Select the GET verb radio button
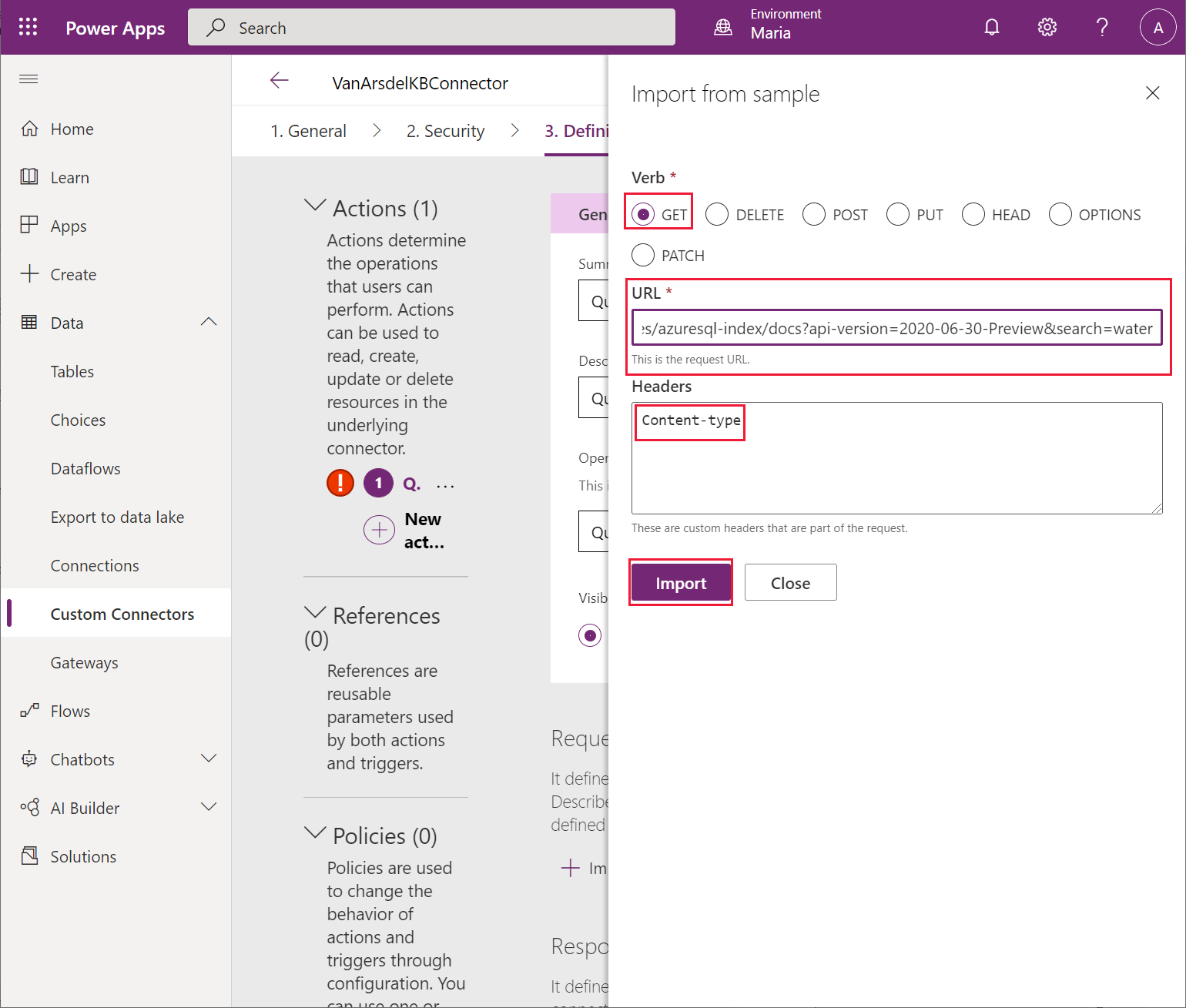This screenshot has height=1008, width=1186. point(643,214)
